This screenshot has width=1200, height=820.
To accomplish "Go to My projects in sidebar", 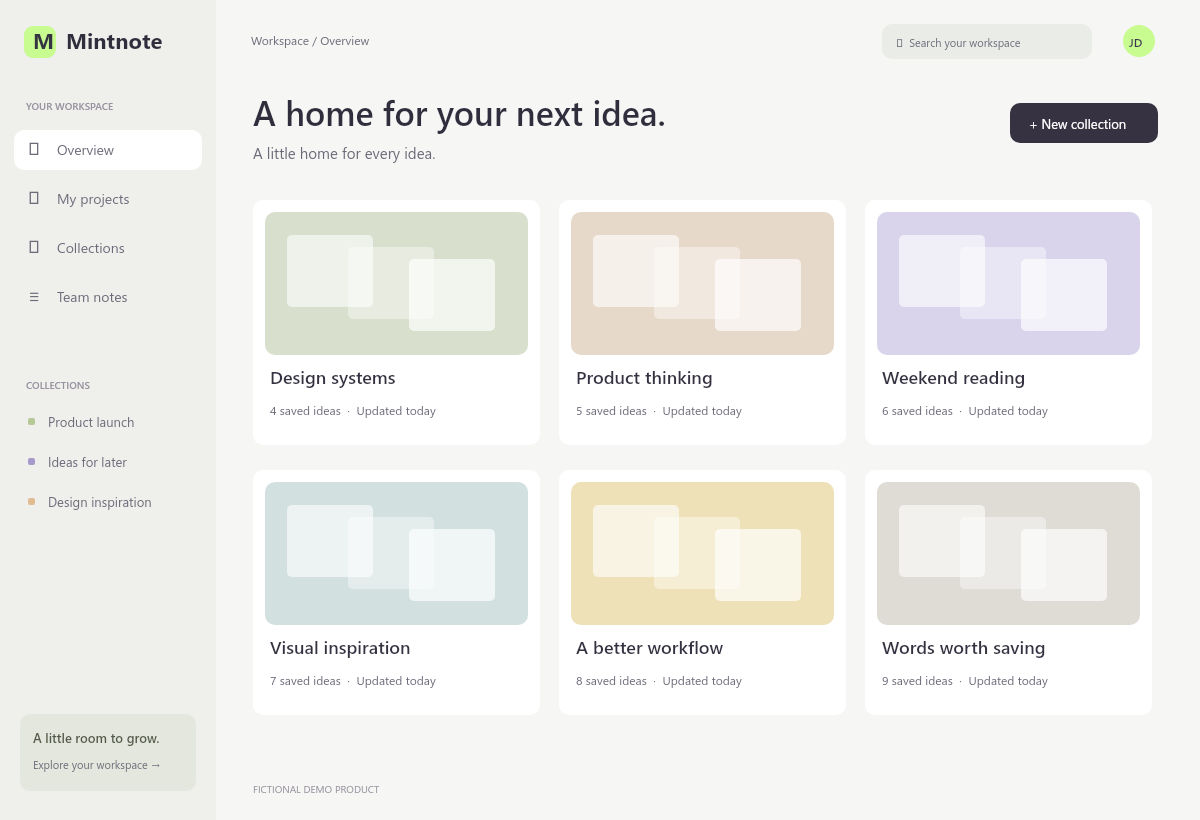I will tap(108, 199).
